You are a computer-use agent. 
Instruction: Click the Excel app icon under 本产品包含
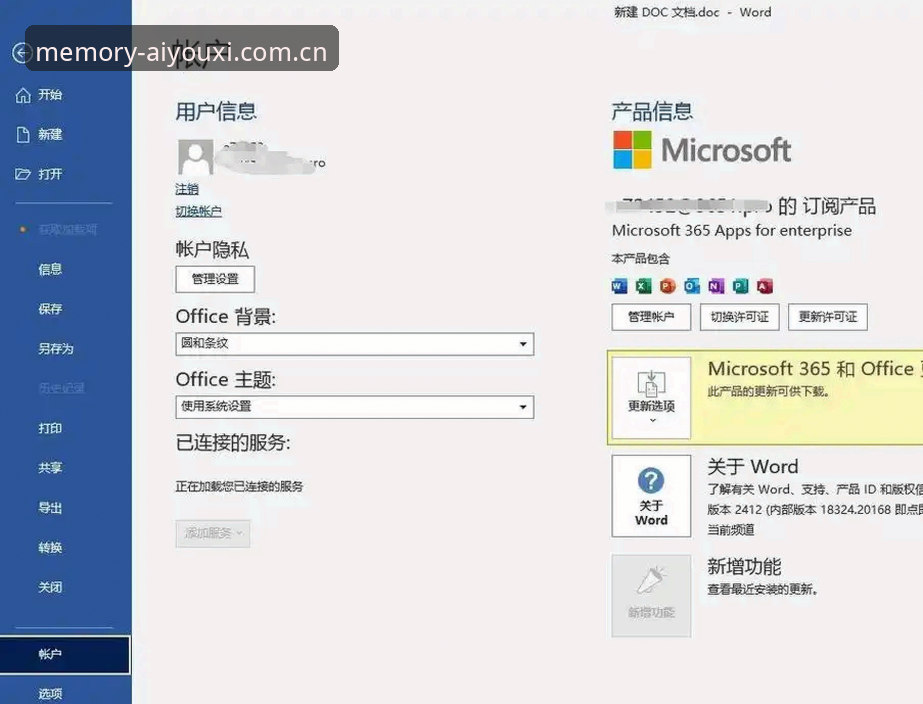[x=643, y=286]
